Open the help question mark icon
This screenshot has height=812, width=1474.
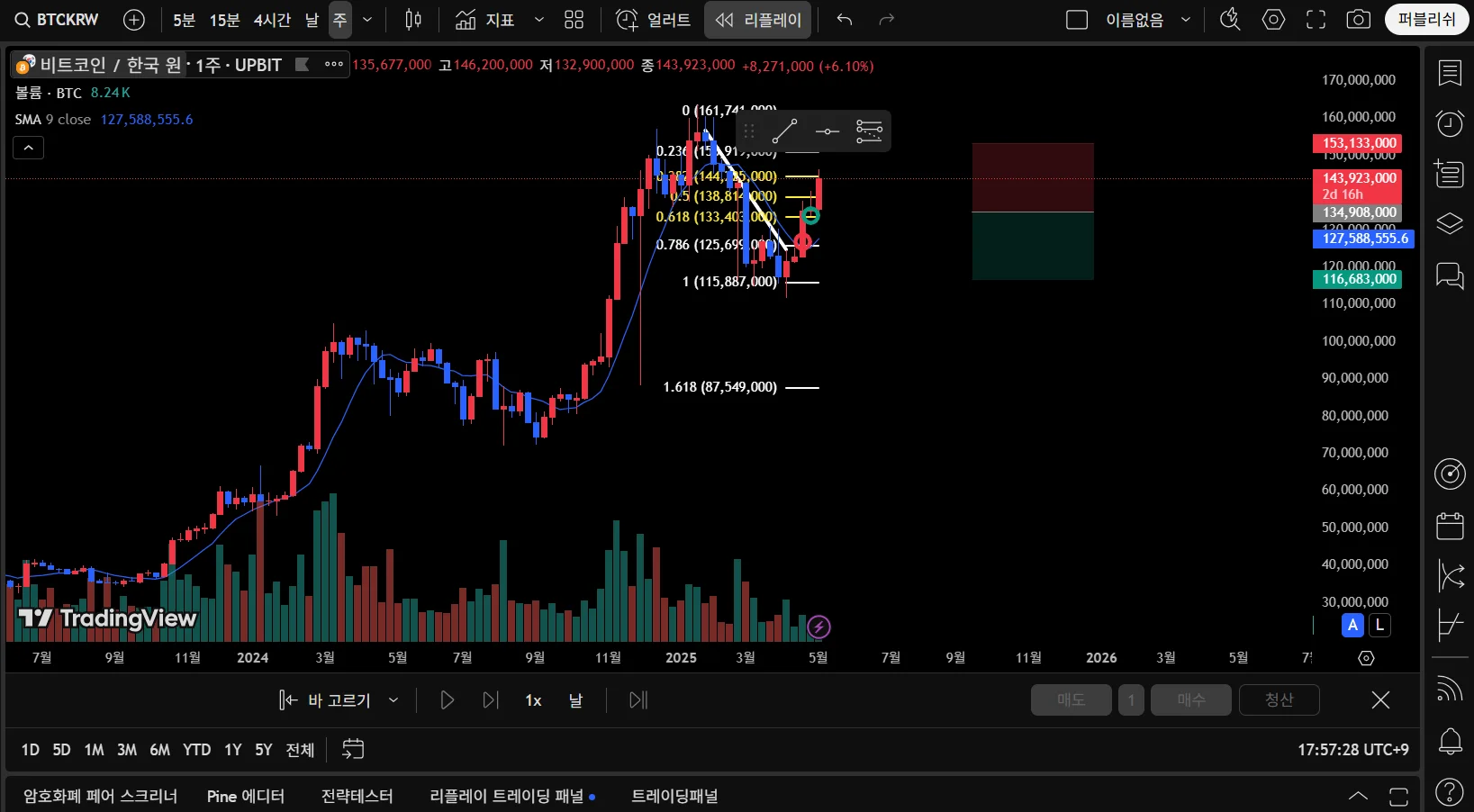[x=1450, y=792]
